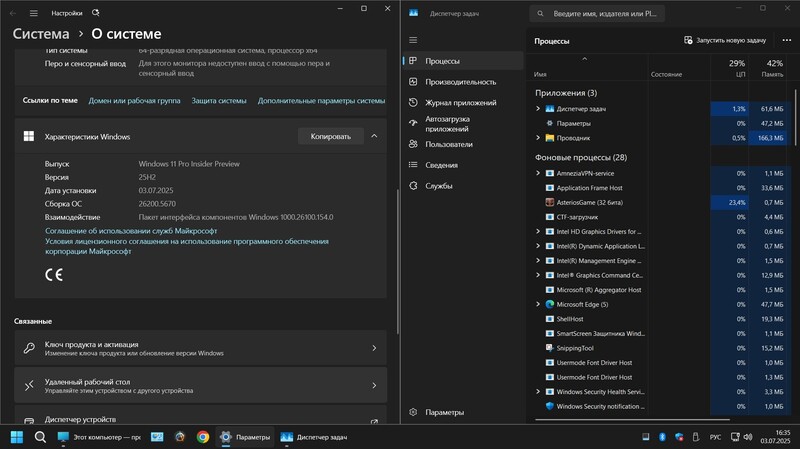This screenshot has width=800, height=449.
Task: Expand Intel Graphics Command Center row
Action: pos(538,275)
